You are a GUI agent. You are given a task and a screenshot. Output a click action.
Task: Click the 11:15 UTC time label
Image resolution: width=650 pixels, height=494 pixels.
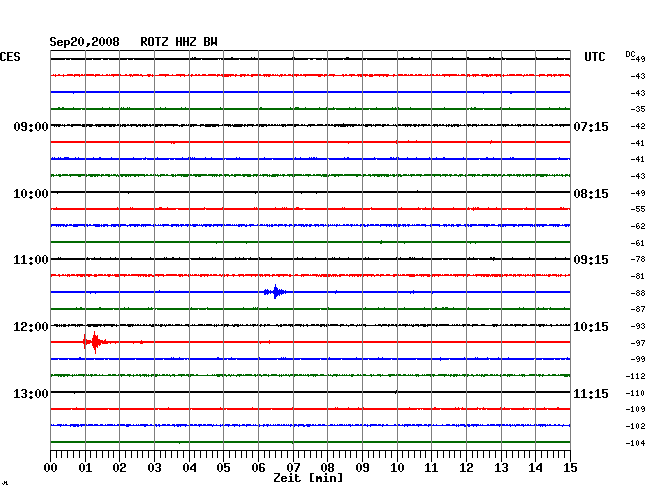pyautogui.click(x=591, y=393)
